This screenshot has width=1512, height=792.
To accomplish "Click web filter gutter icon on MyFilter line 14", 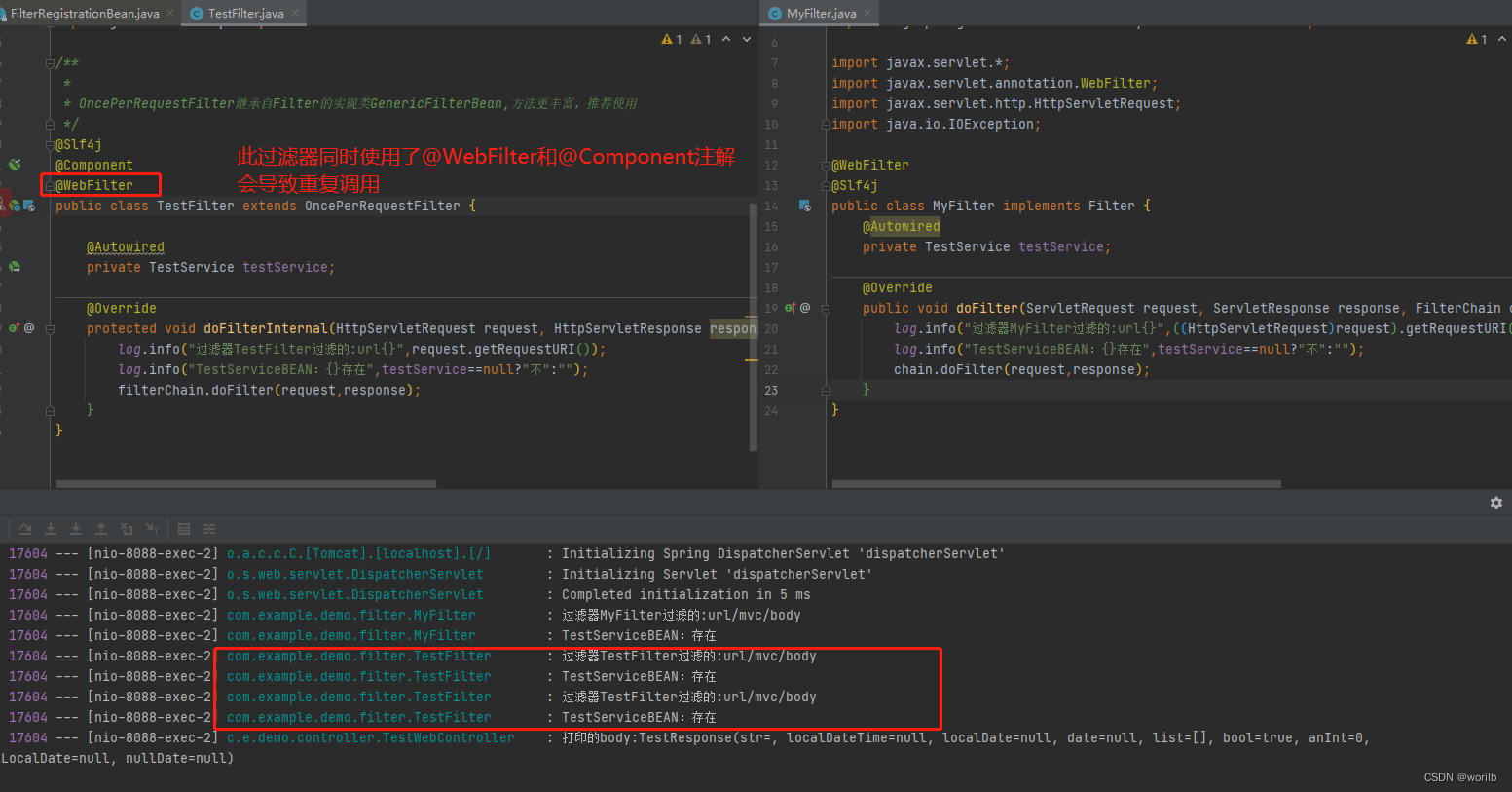I will (804, 206).
